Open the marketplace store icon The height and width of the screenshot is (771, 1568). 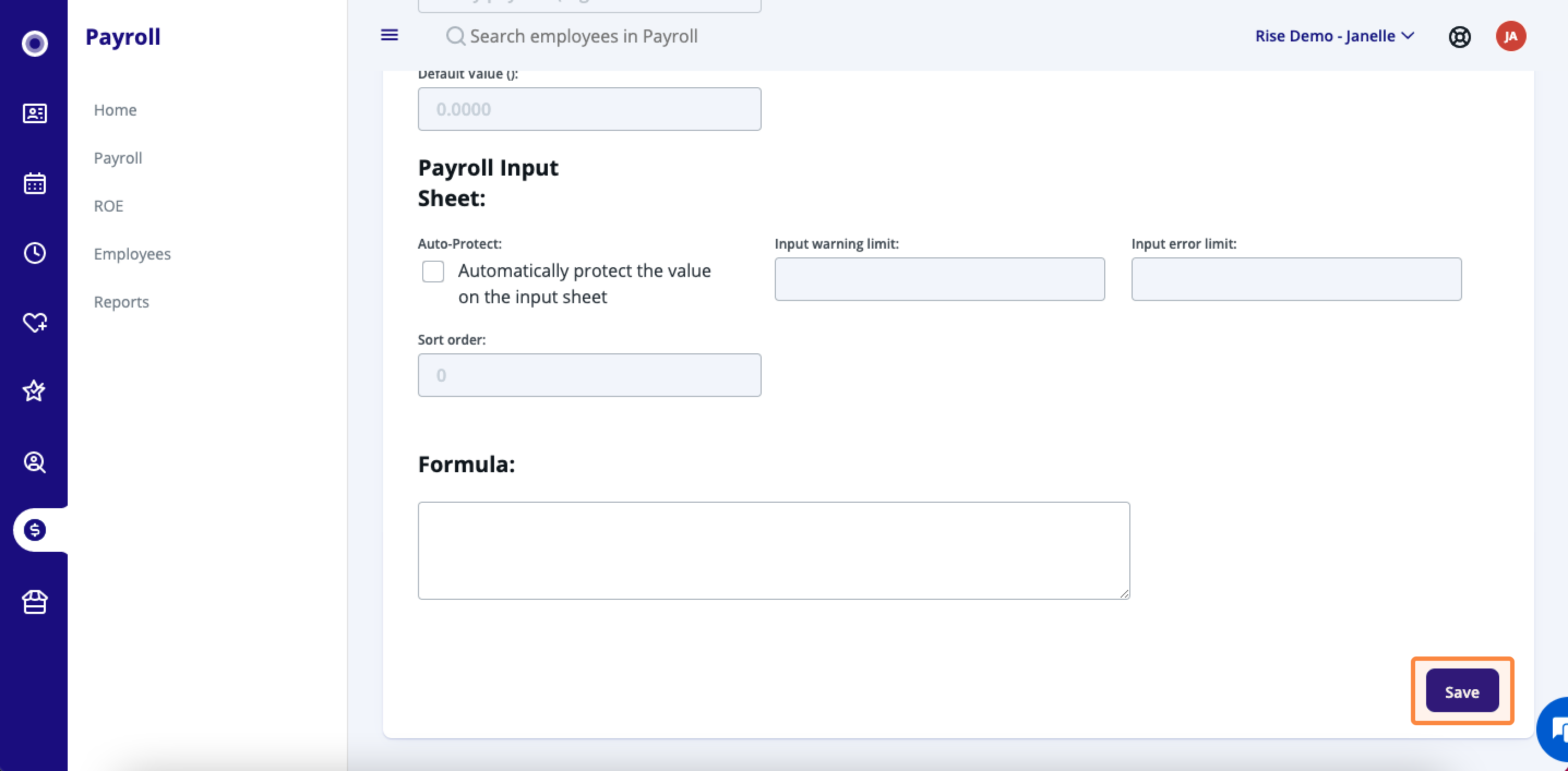pos(35,602)
